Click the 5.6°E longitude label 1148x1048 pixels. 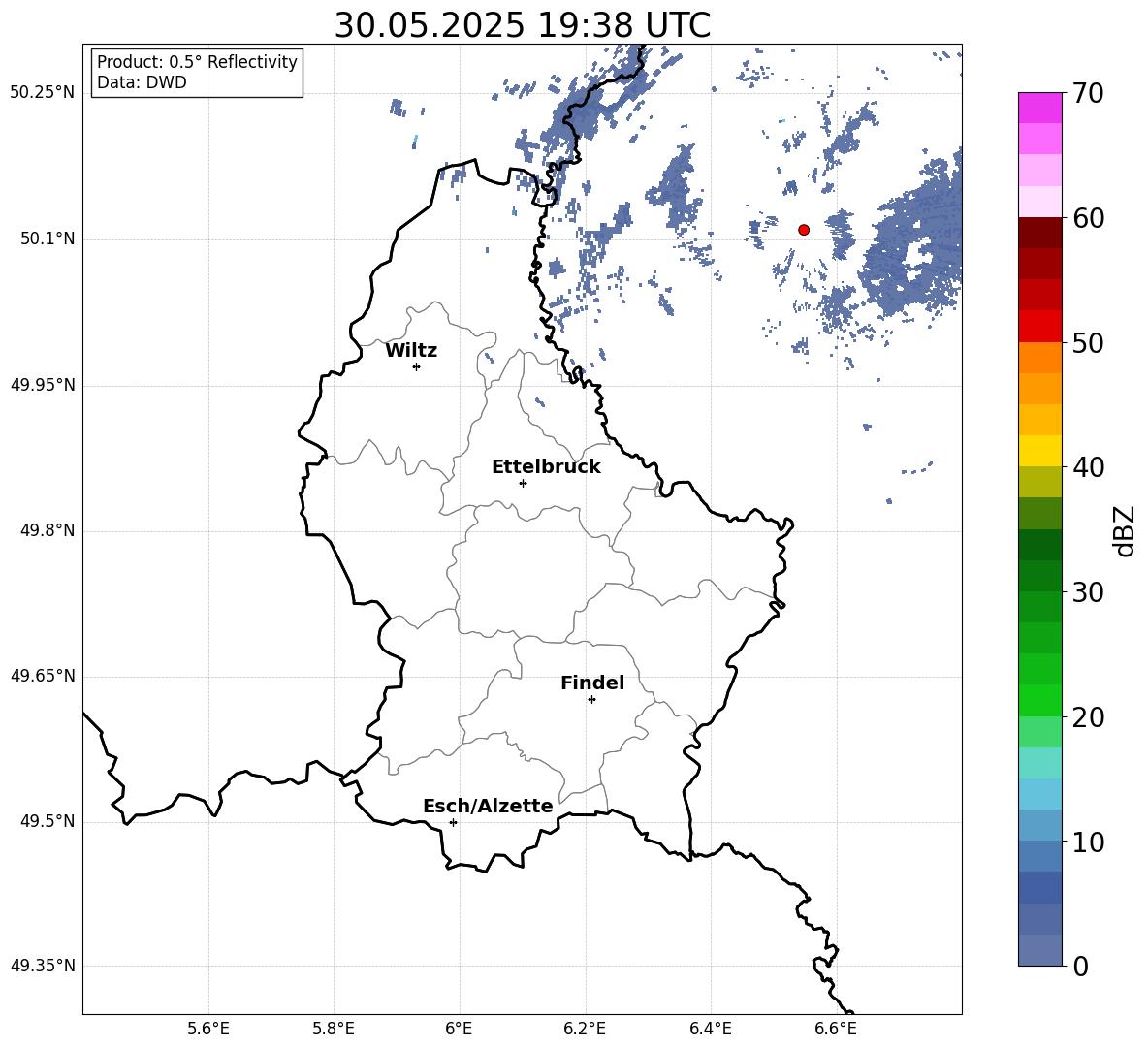(208, 1029)
